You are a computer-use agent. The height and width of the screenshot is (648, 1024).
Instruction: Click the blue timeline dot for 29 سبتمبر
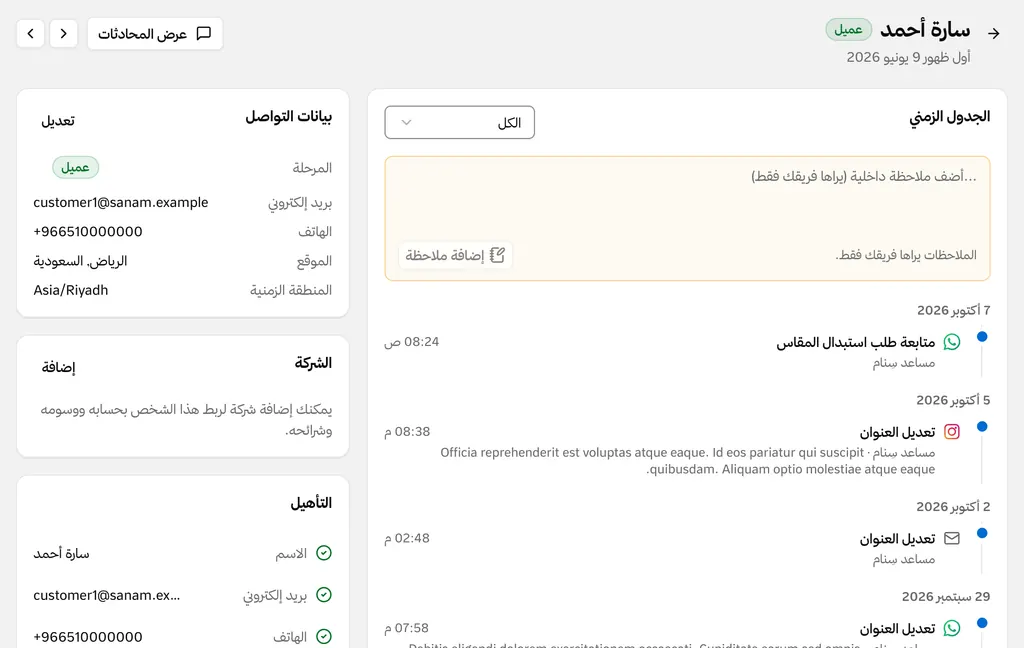click(982, 623)
